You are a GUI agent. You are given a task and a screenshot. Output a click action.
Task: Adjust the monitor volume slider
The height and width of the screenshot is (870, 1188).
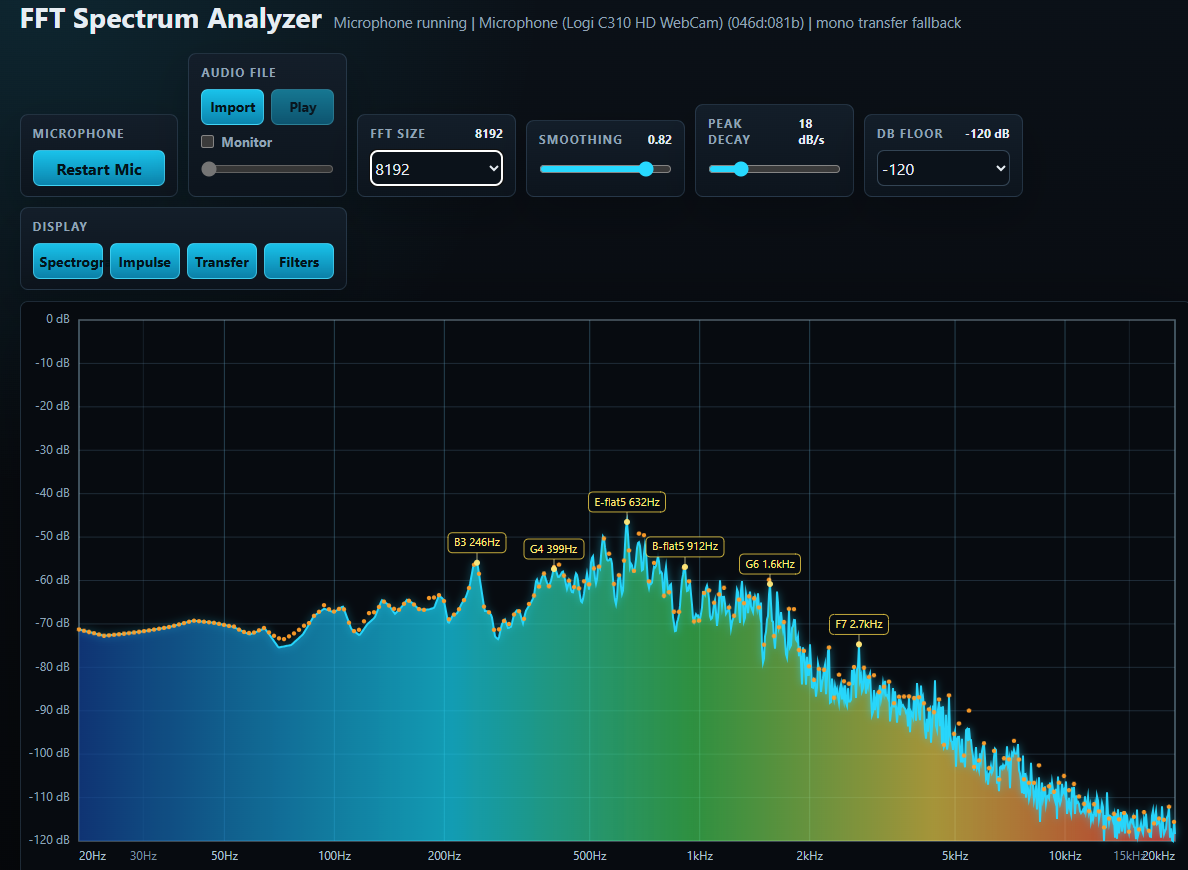tap(267, 169)
